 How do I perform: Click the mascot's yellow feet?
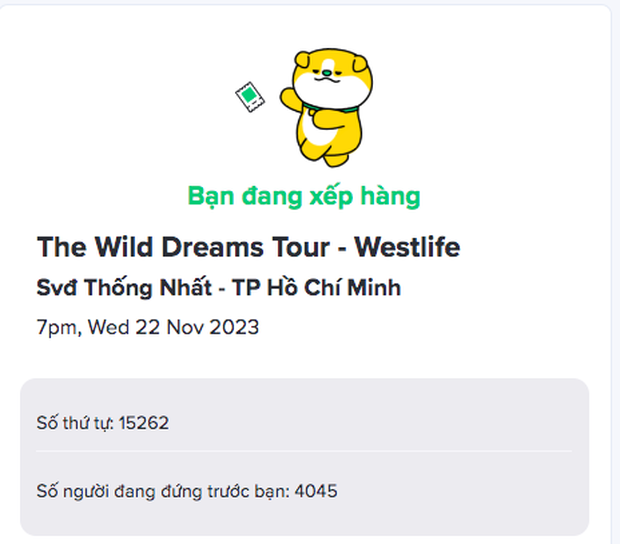tap(338, 156)
